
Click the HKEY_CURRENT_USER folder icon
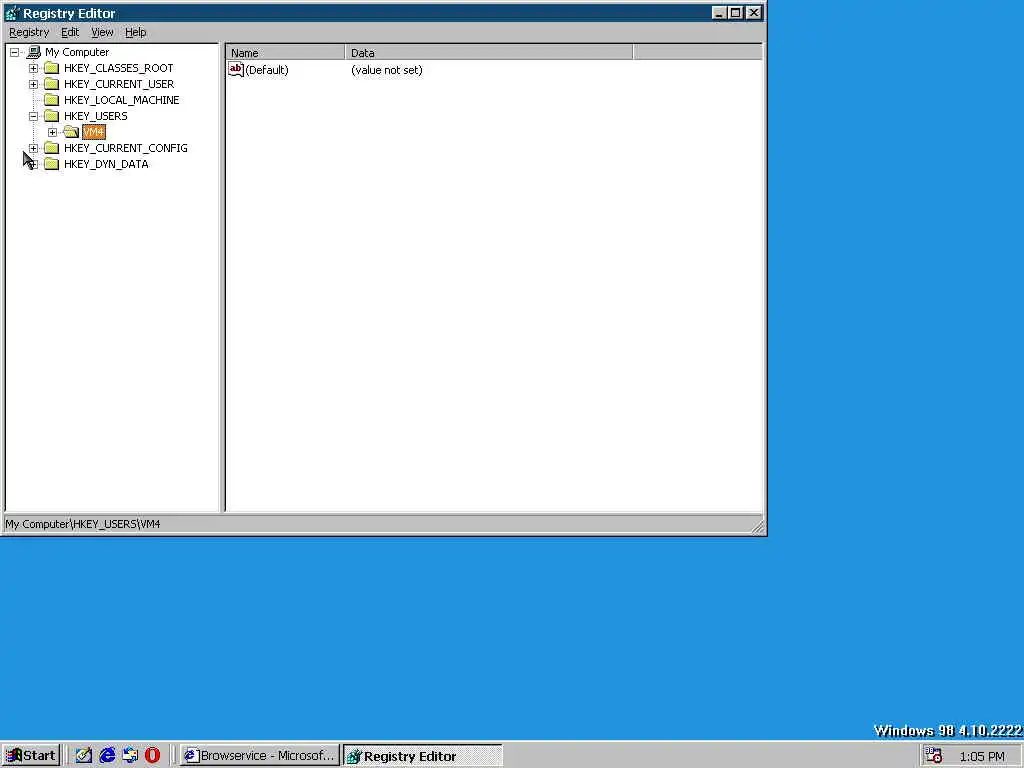(52, 84)
